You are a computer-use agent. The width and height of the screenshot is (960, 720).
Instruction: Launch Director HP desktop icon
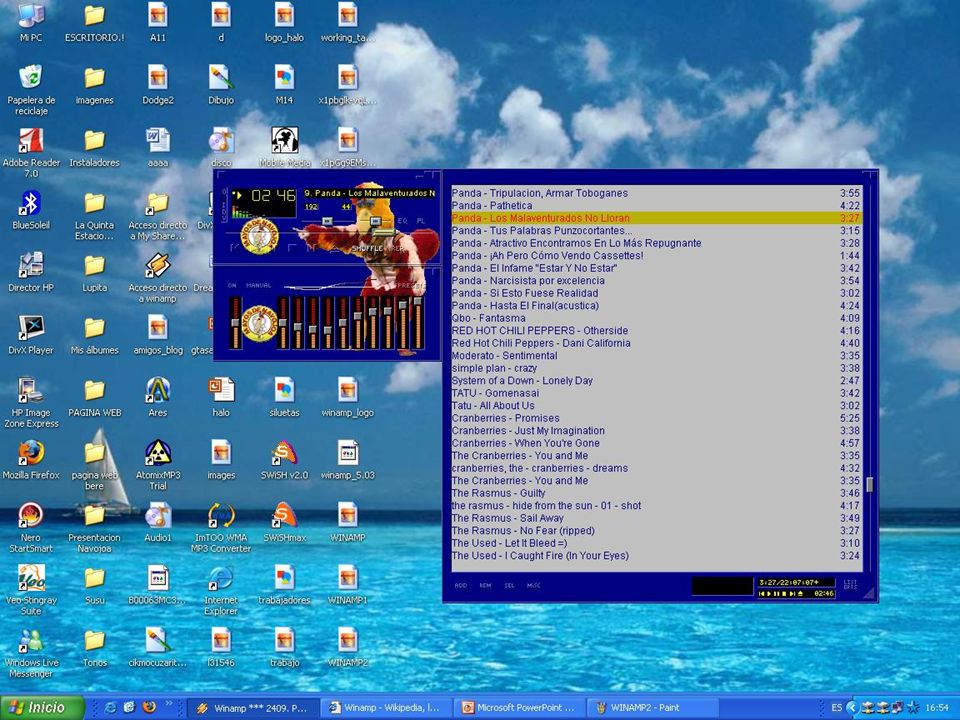[31, 272]
